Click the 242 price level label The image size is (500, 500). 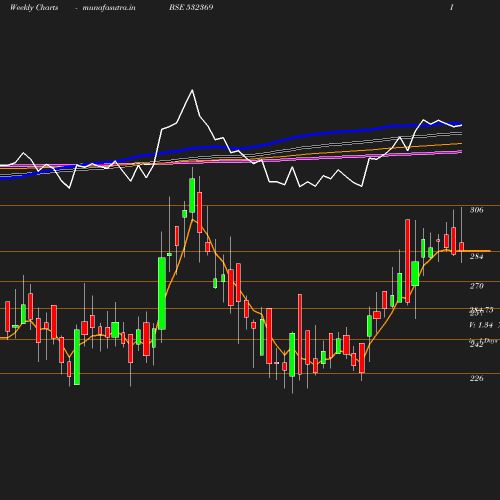tap(476, 345)
